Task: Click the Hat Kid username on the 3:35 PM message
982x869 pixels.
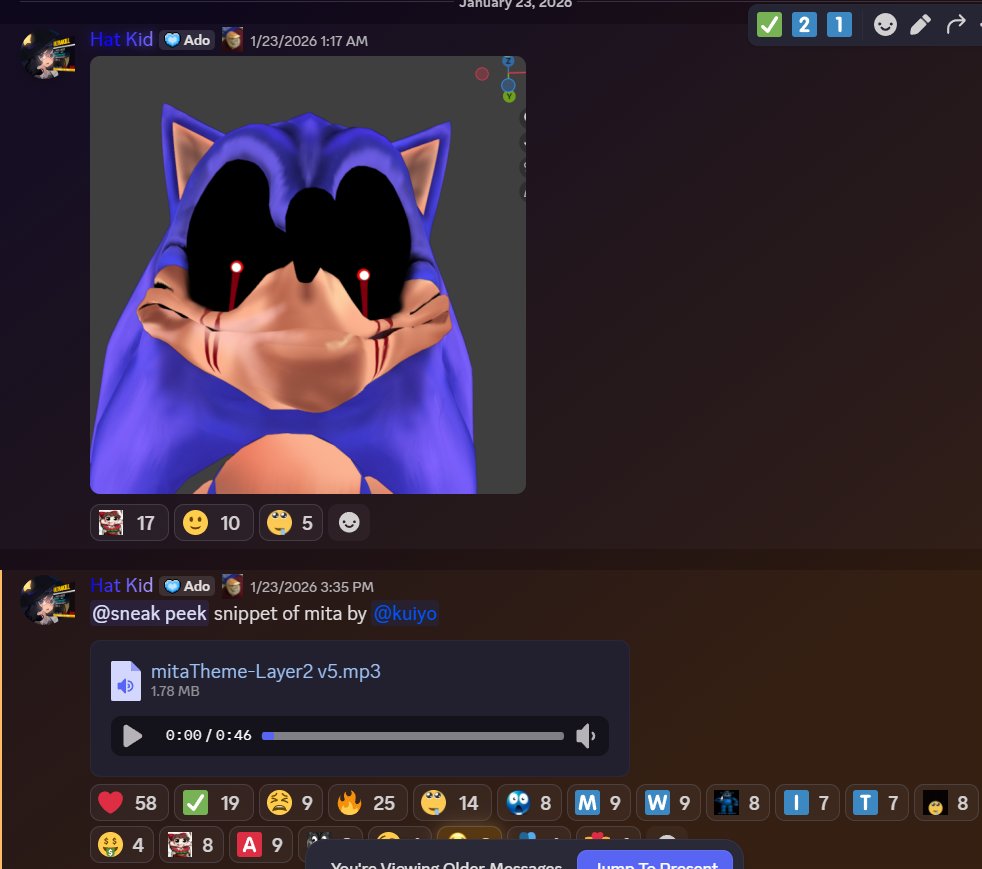Action: 121,585
